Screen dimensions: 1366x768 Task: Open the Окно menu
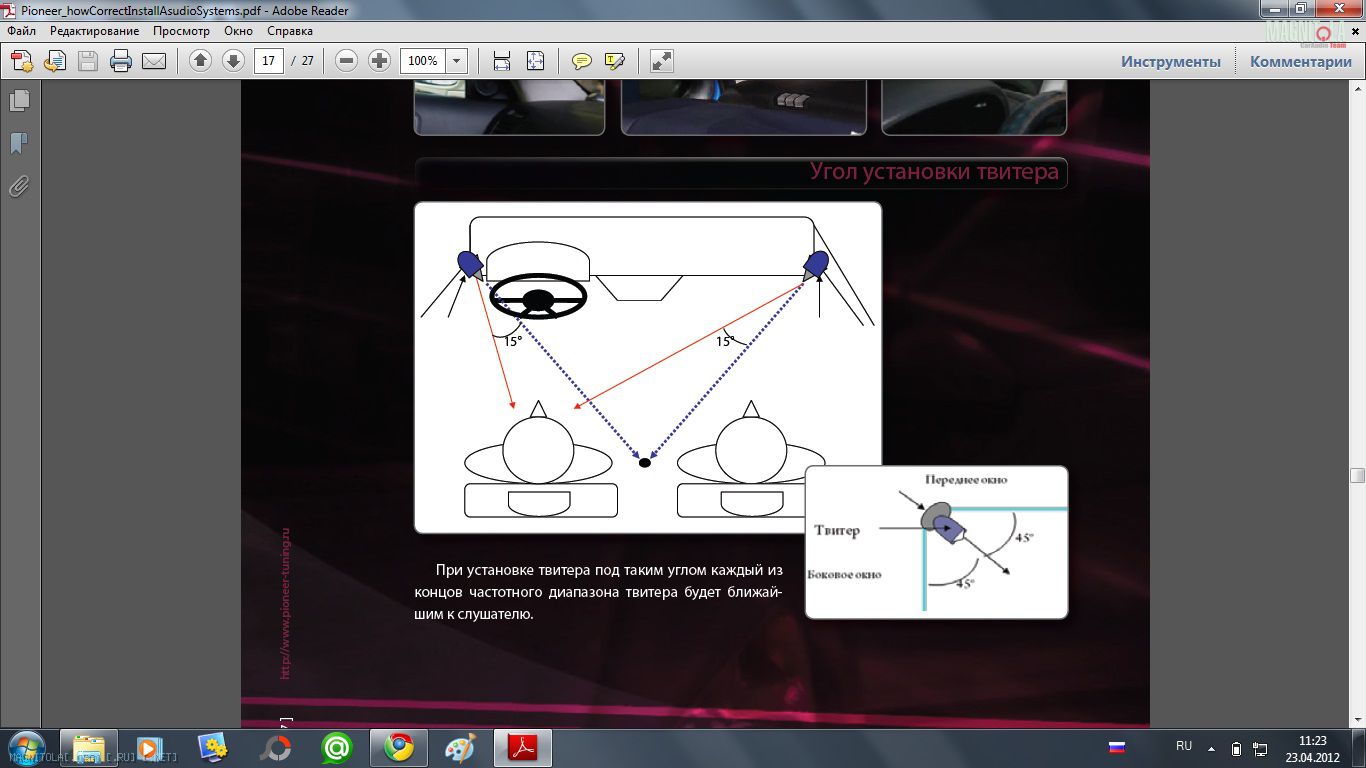tap(239, 31)
